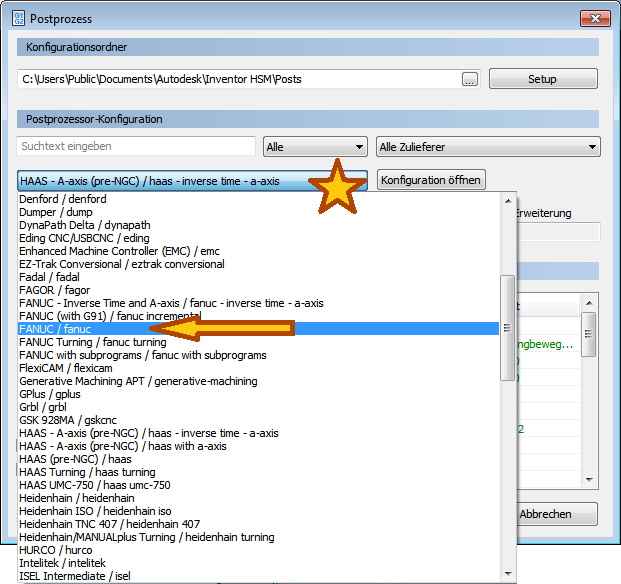Select Intelitek / intelitek entry

click(258, 563)
